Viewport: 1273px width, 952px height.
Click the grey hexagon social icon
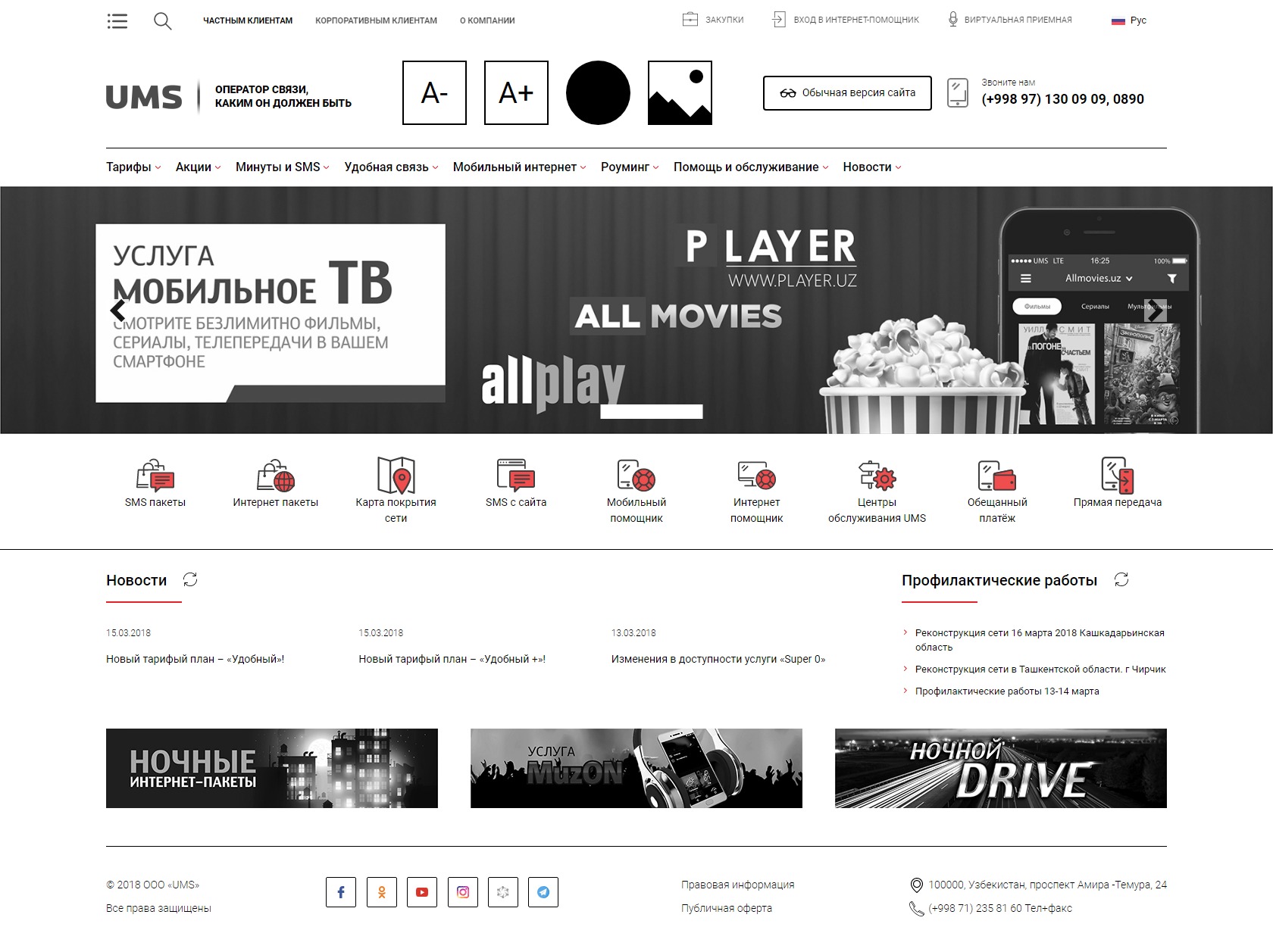coord(503,892)
